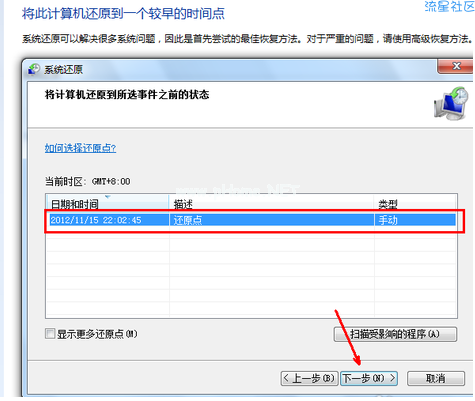This screenshot has height=401, width=475.
Task: Enable the 显示更多还原点 checkbox
Action: (x=50, y=333)
